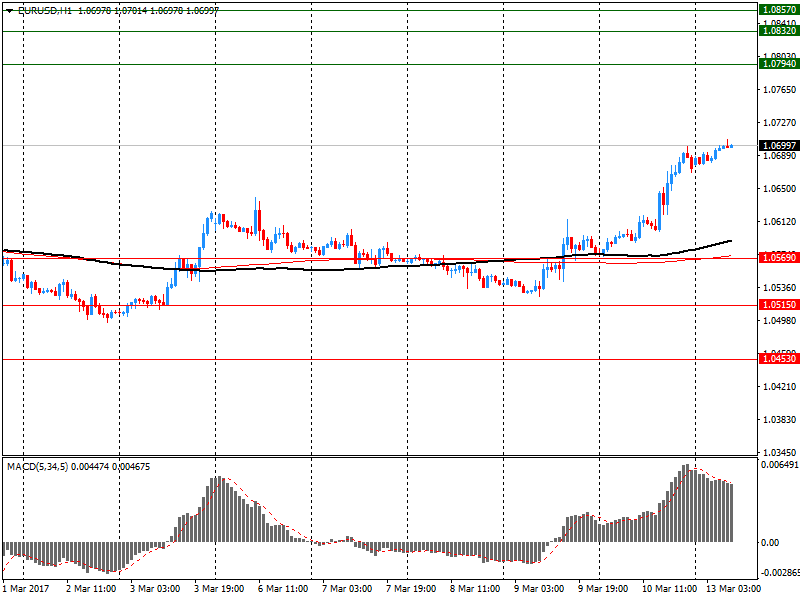The width and height of the screenshot is (800, 600).
Task: Click the 1.07650 price scale value
Action: click(779, 90)
